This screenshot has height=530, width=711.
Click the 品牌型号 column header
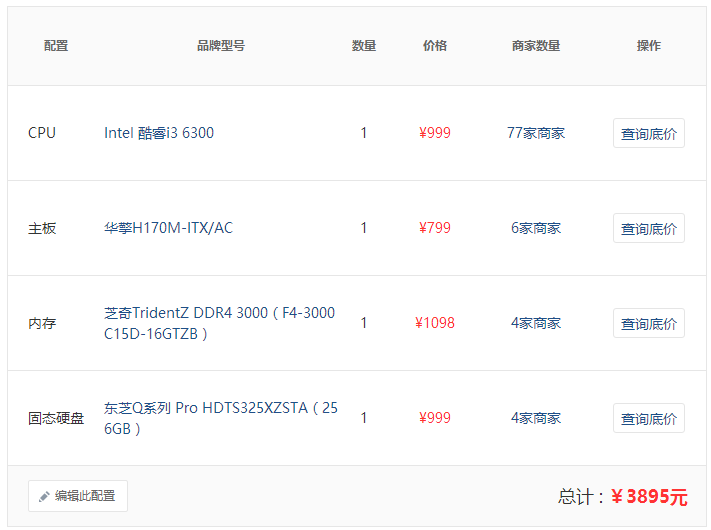[221, 46]
